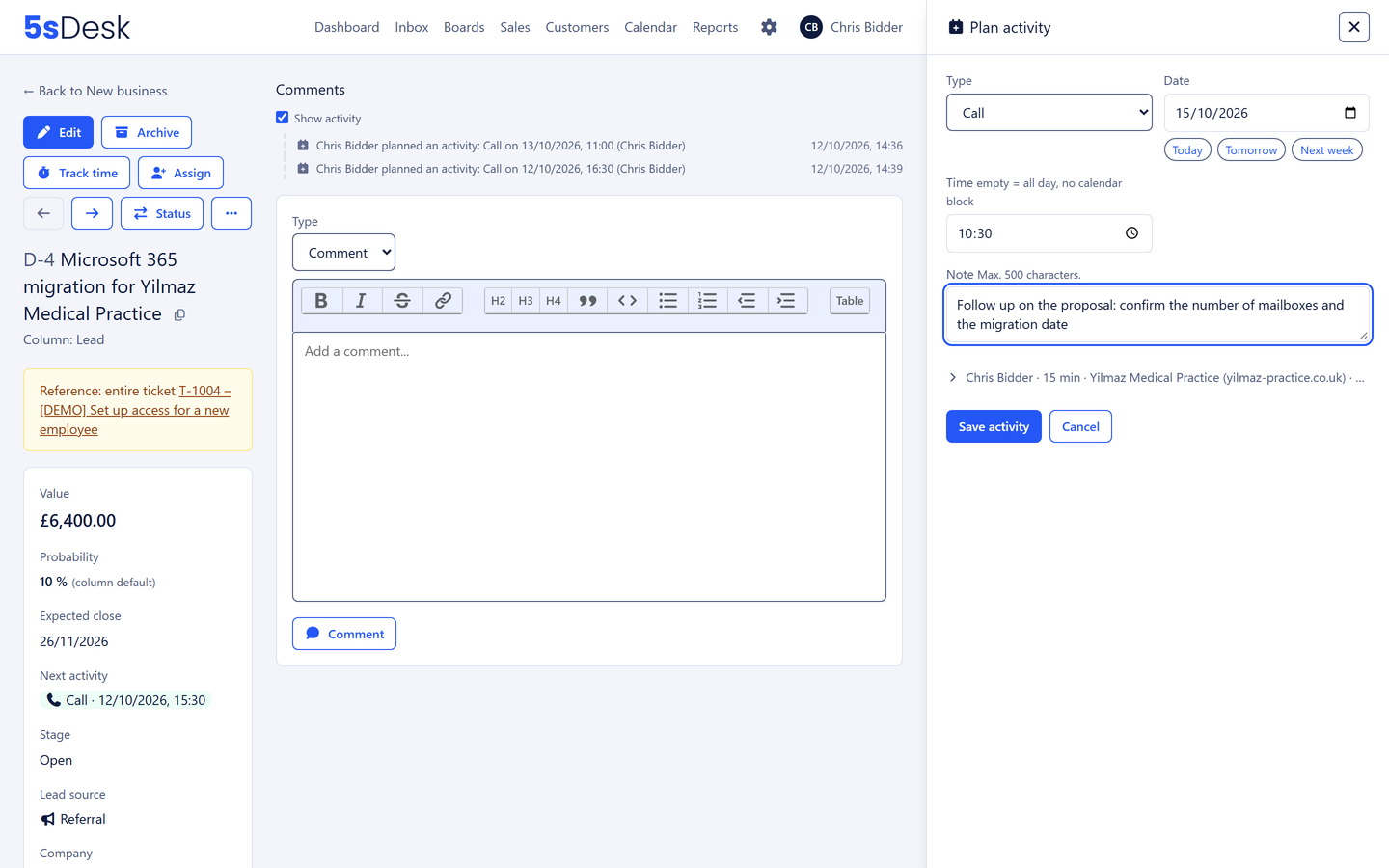Copy deal title with copy icon
Viewport: 1389px width, 868px height.
179,314
